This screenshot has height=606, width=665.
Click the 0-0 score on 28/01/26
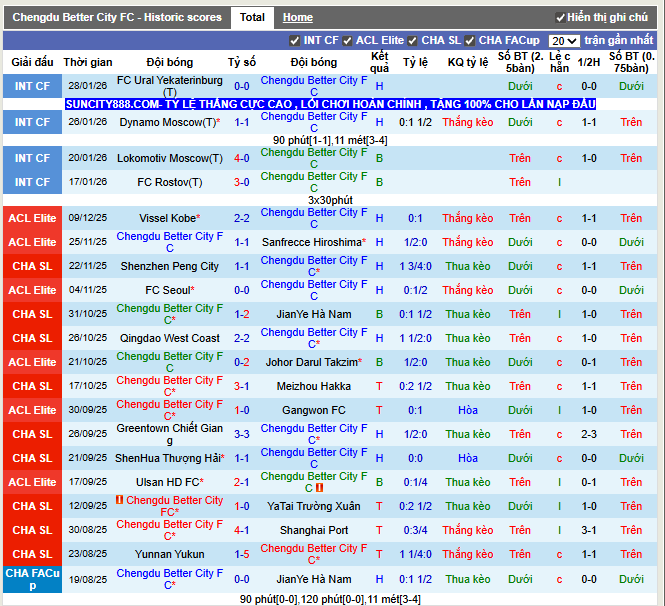coord(242,86)
